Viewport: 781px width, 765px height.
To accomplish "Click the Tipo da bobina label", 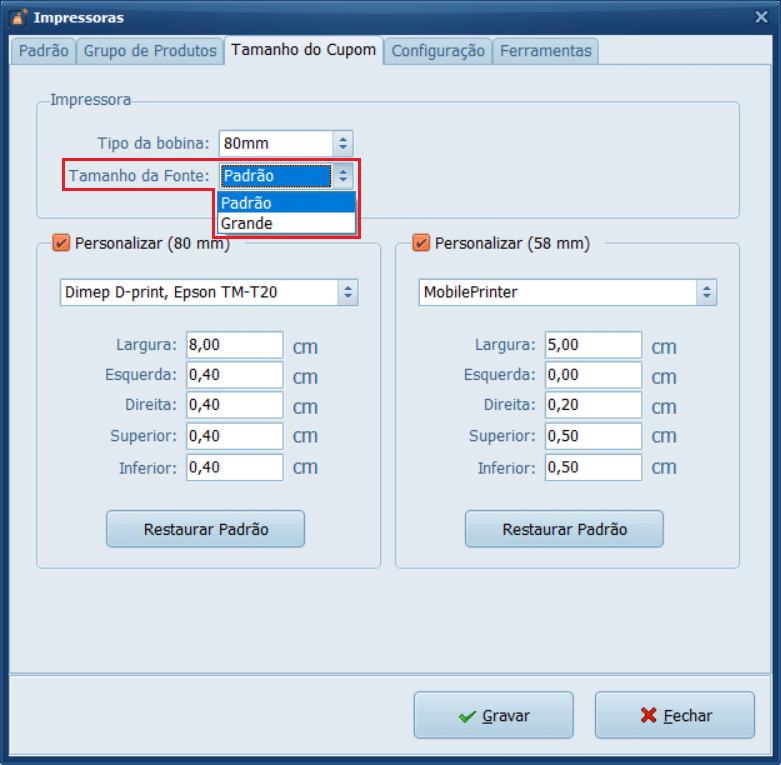I will [153, 143].
